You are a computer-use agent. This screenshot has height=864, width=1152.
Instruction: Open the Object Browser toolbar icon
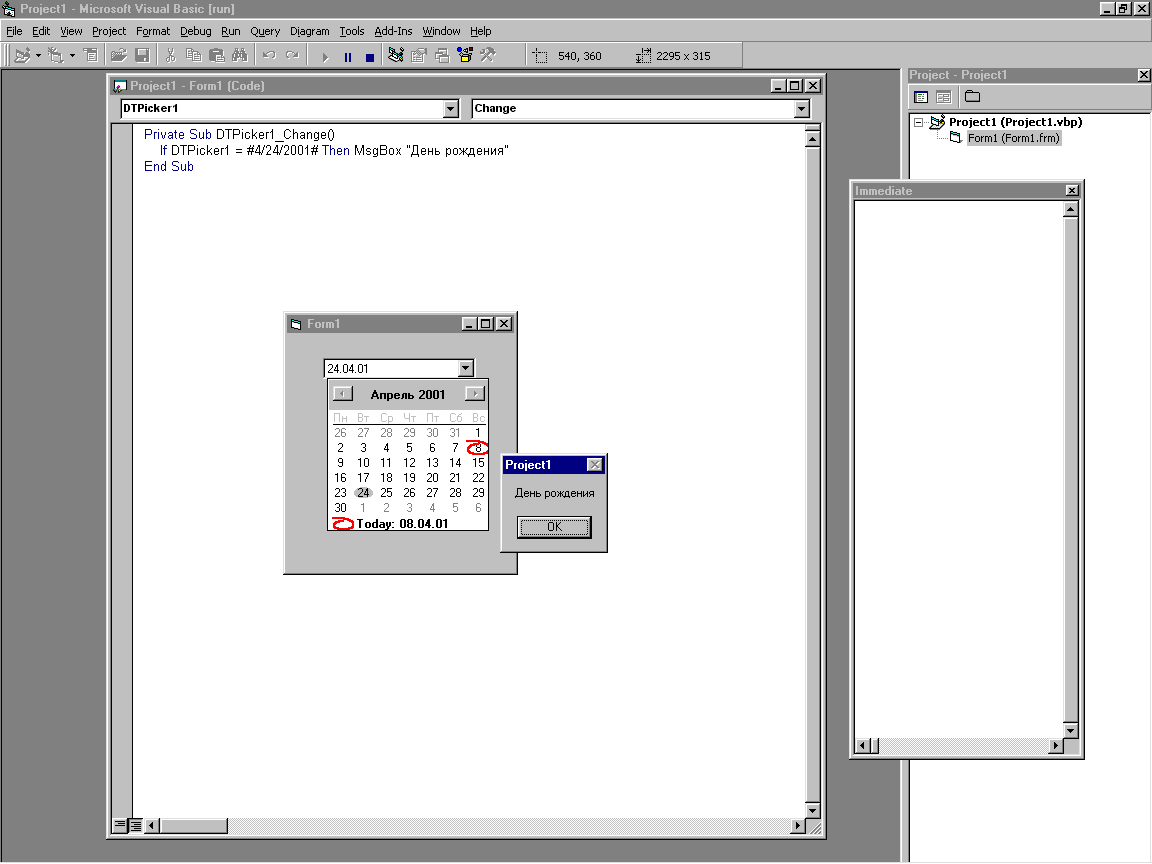[x=464, y=56]
